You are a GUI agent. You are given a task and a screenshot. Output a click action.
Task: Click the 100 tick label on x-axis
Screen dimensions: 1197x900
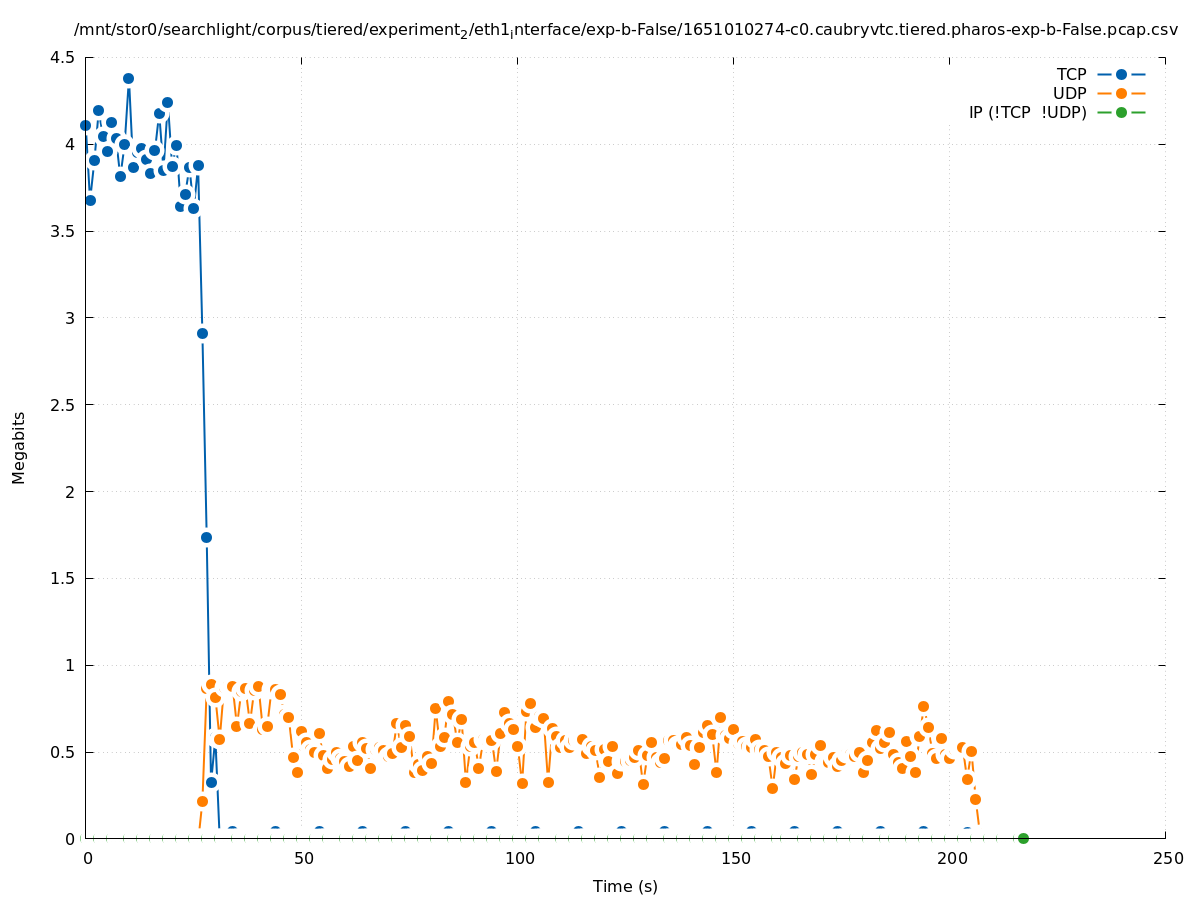(518, 858)
